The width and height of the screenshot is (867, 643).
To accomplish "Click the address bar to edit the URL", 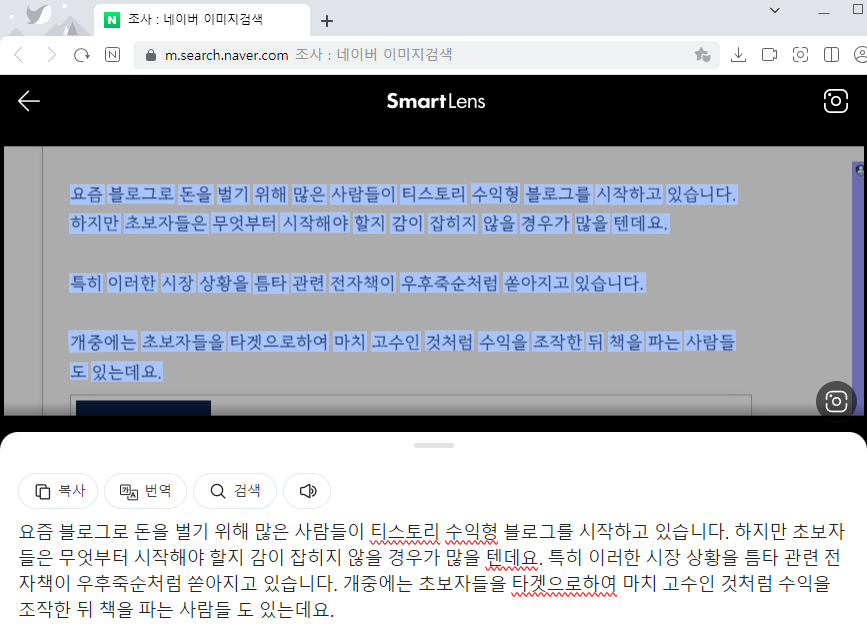I will (300, 55).
